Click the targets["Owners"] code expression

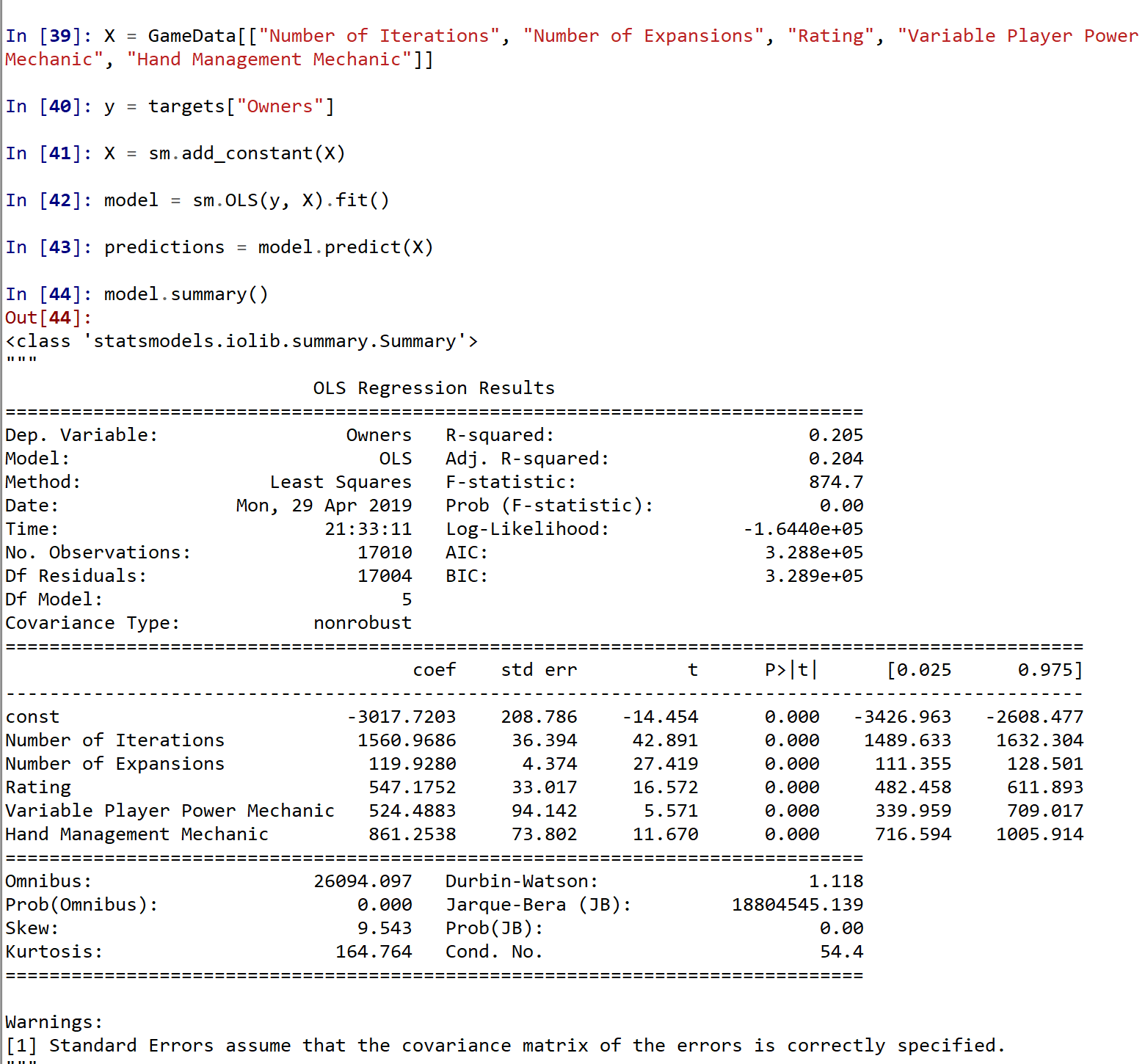[x=241, y=106]
